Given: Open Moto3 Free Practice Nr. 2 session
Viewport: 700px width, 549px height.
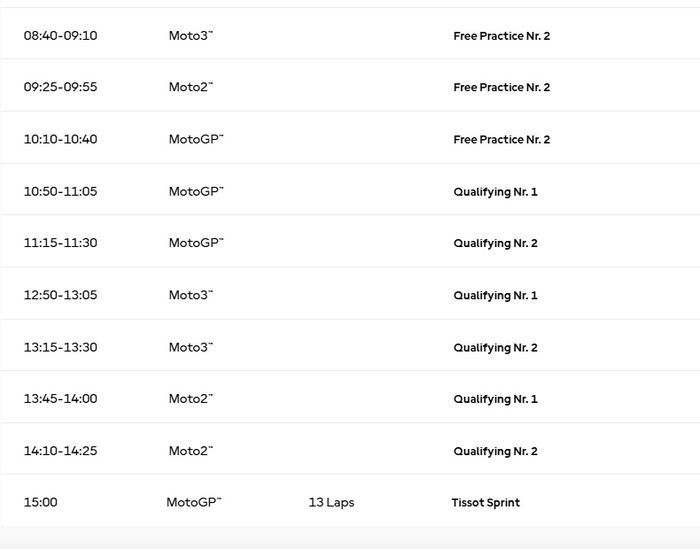Looking at the screenshot, I should tap(501, 36).
